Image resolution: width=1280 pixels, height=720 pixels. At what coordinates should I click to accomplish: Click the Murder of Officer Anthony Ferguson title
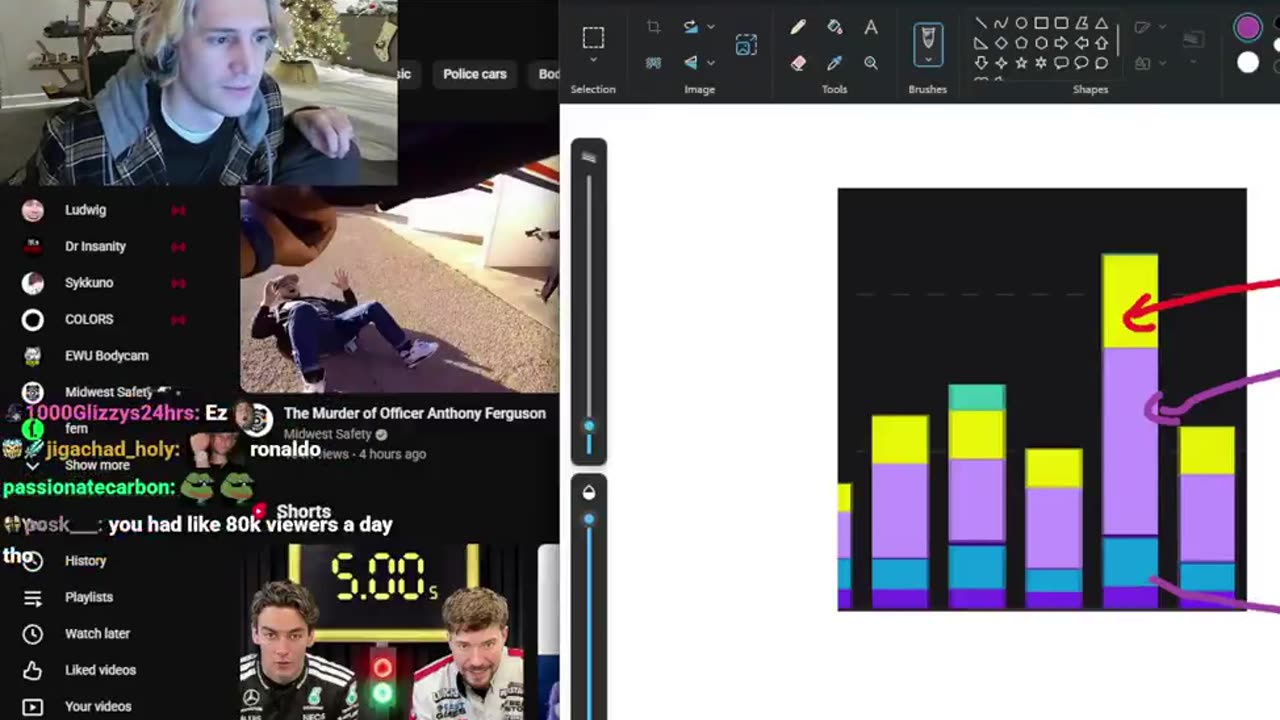click(x=414, y=413)
